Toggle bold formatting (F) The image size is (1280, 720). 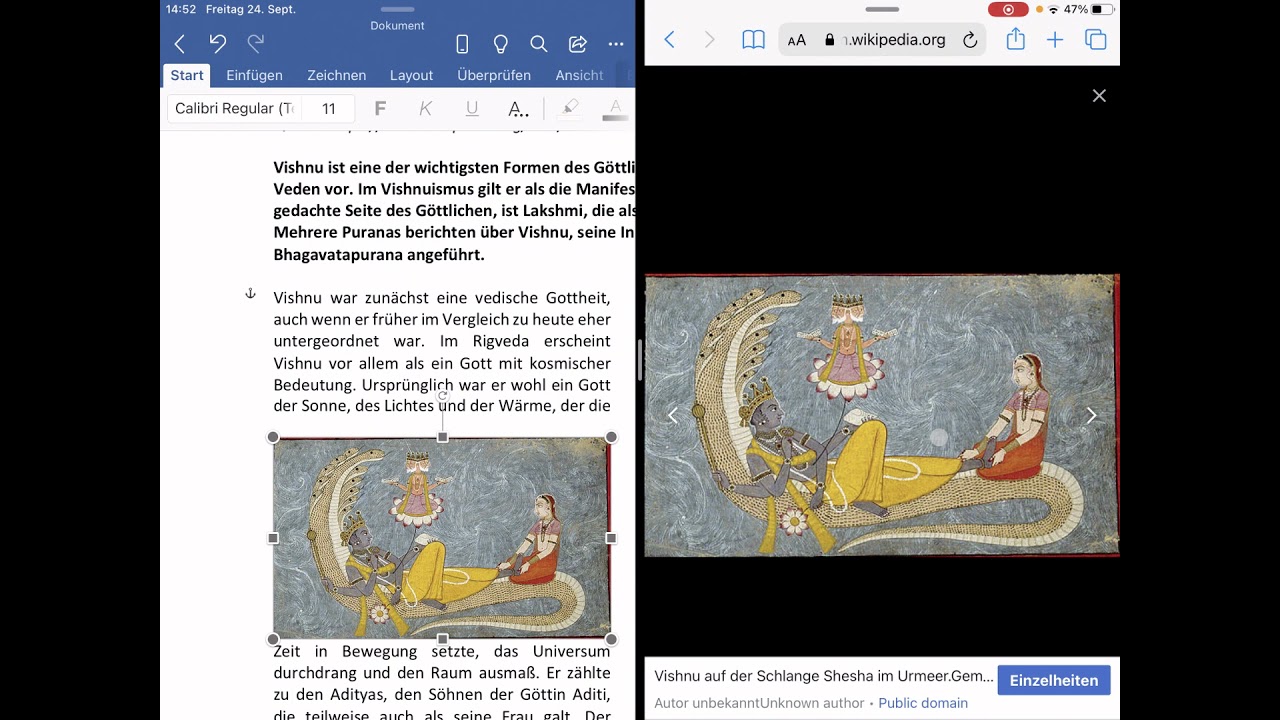380,108
